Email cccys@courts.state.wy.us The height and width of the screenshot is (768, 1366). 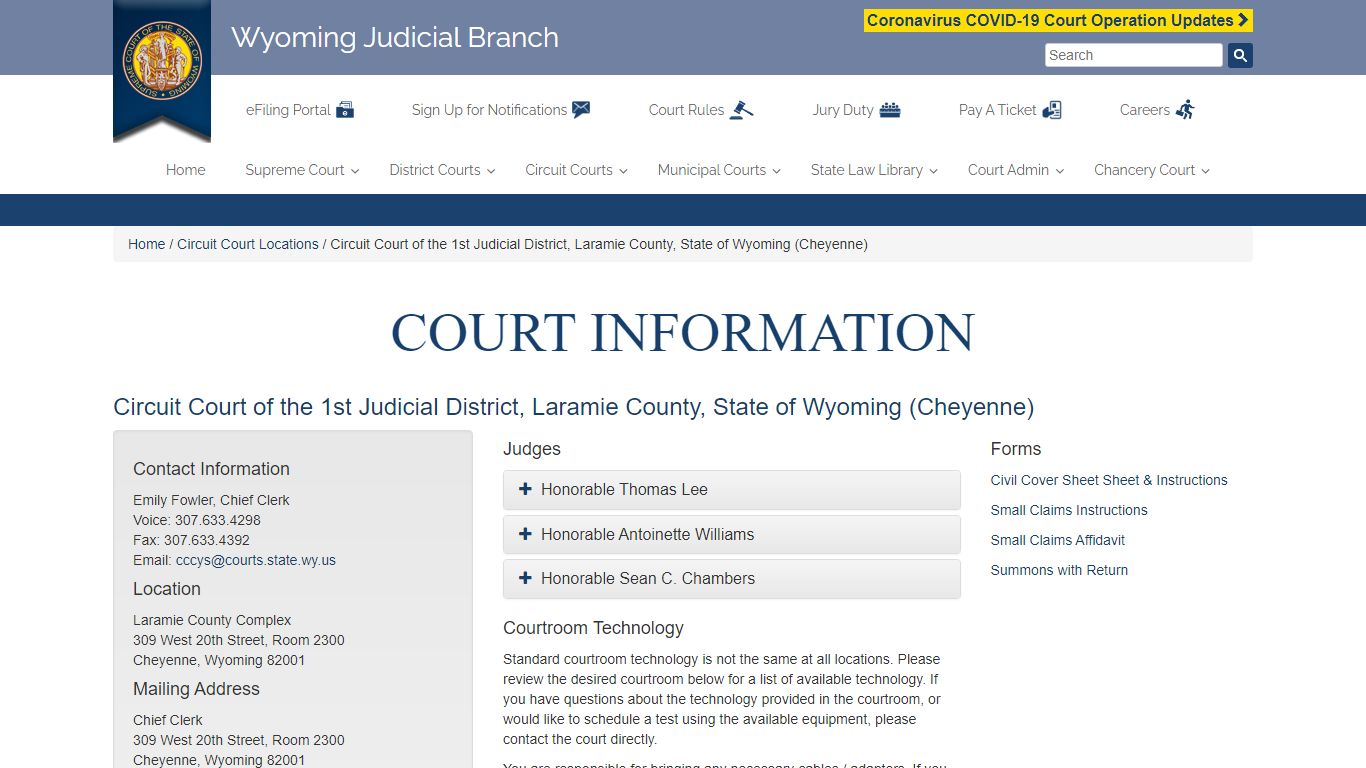pyautogui.click(x=256, y=560)
